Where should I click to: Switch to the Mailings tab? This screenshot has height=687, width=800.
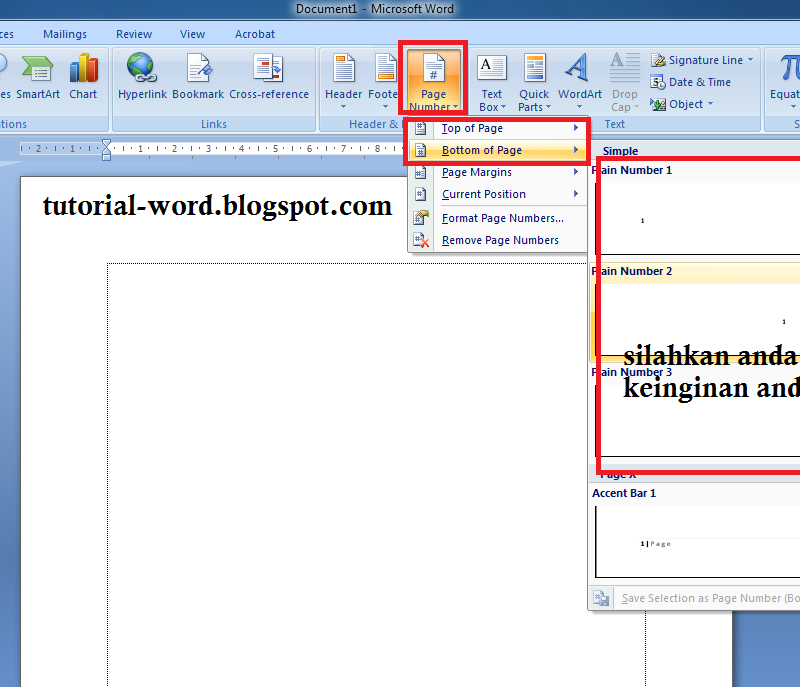pyautogui.click(x=65, y=34)
